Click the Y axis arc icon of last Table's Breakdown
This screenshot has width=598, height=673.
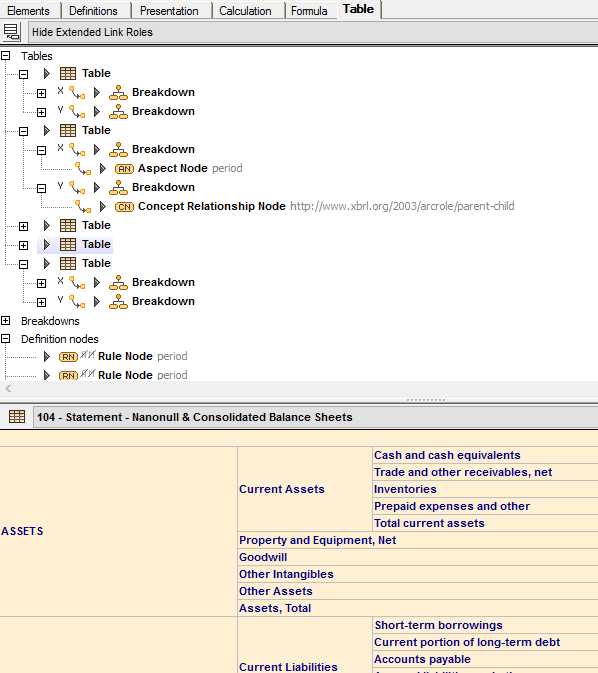pos(77,301)
